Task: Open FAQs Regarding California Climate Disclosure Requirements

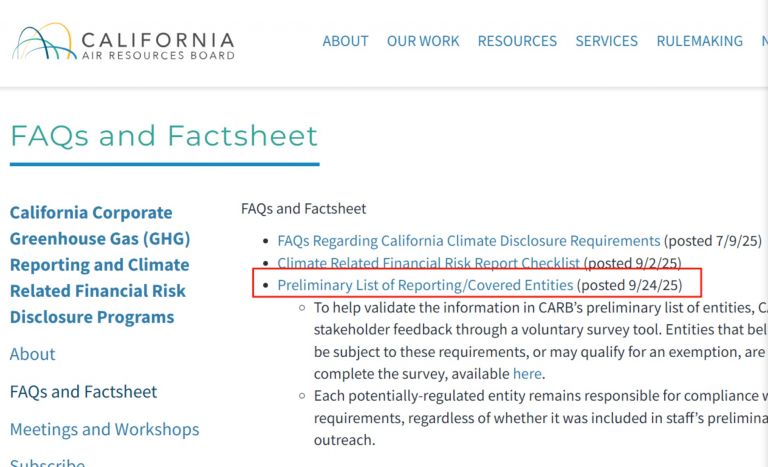Action: [x=469, y=241]
